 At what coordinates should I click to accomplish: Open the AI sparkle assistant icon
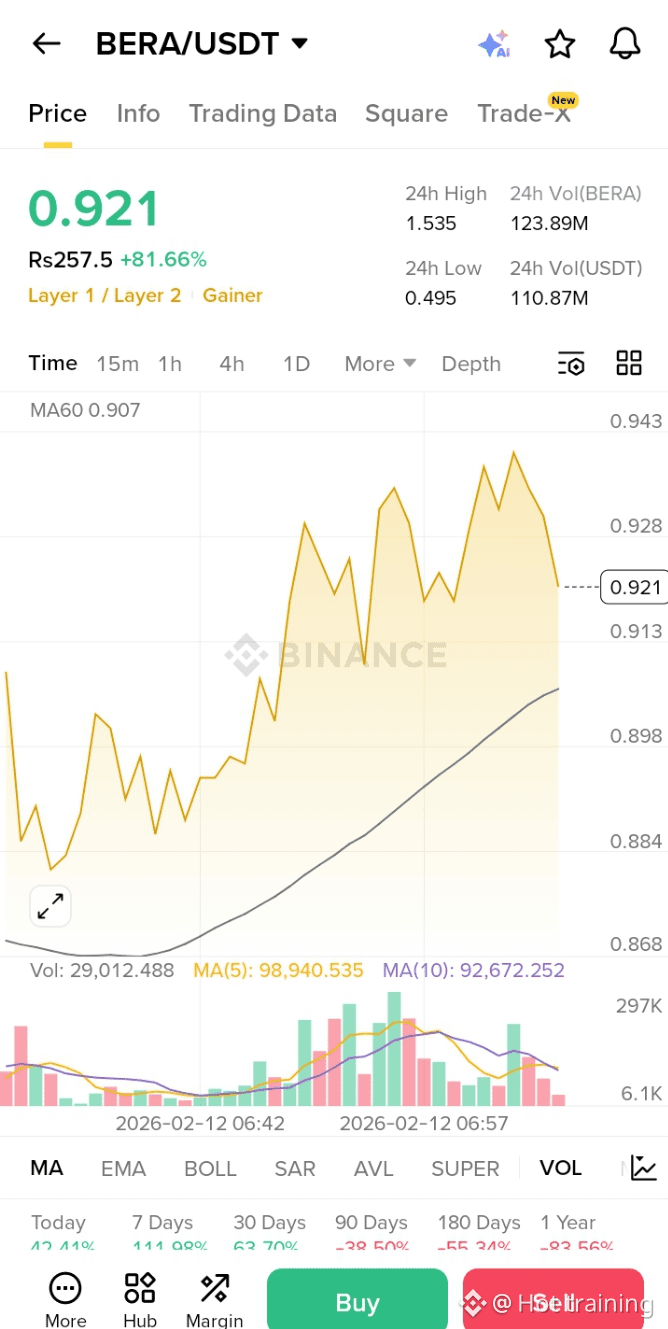494,44
